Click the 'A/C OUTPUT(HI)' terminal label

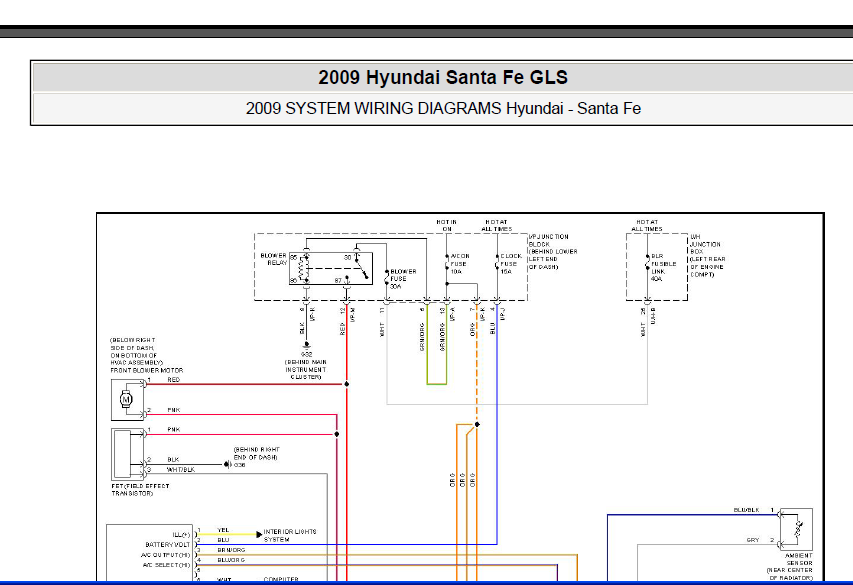click(165, 555)
